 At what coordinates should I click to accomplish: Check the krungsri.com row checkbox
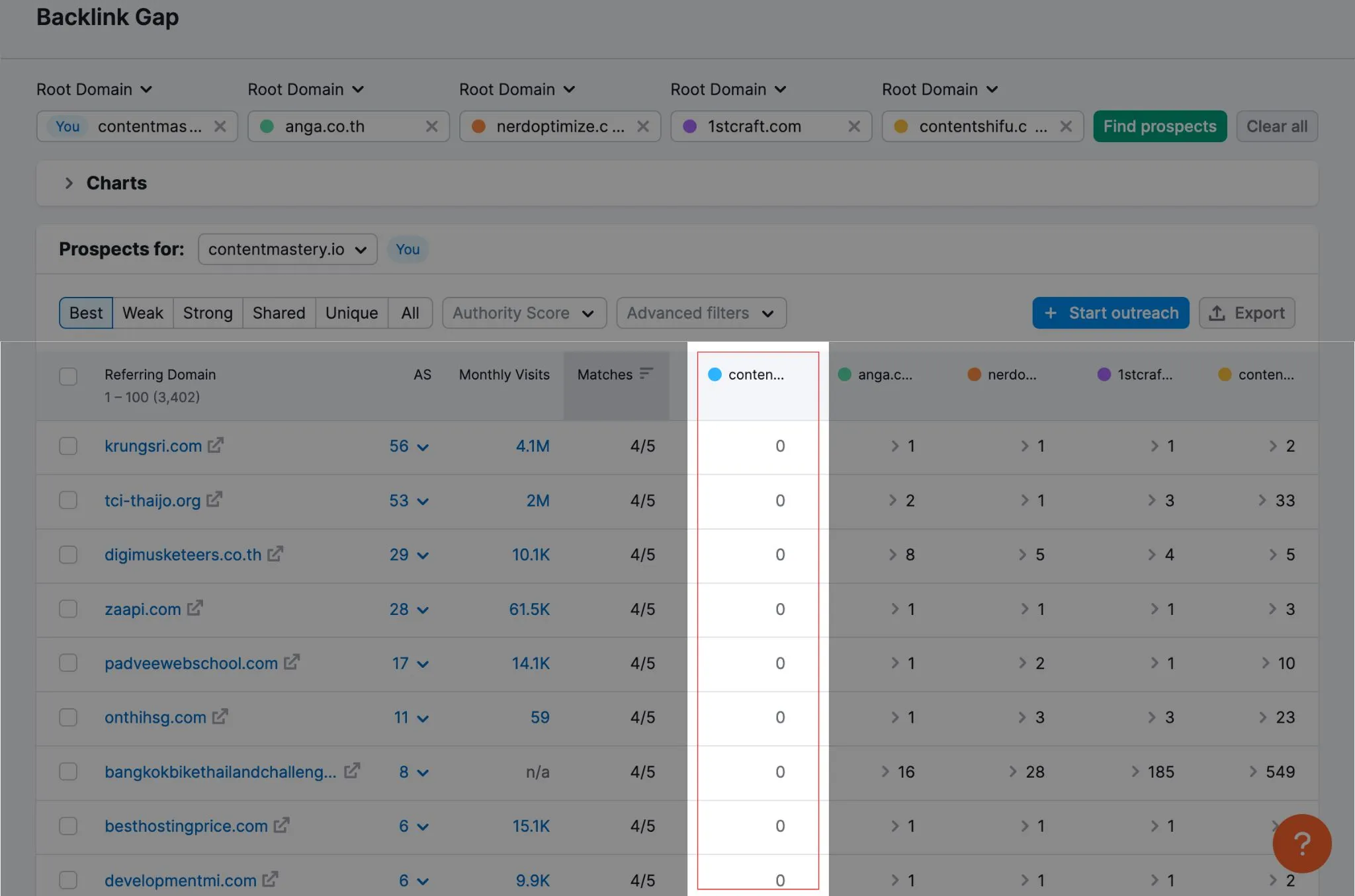coord(68,446)
